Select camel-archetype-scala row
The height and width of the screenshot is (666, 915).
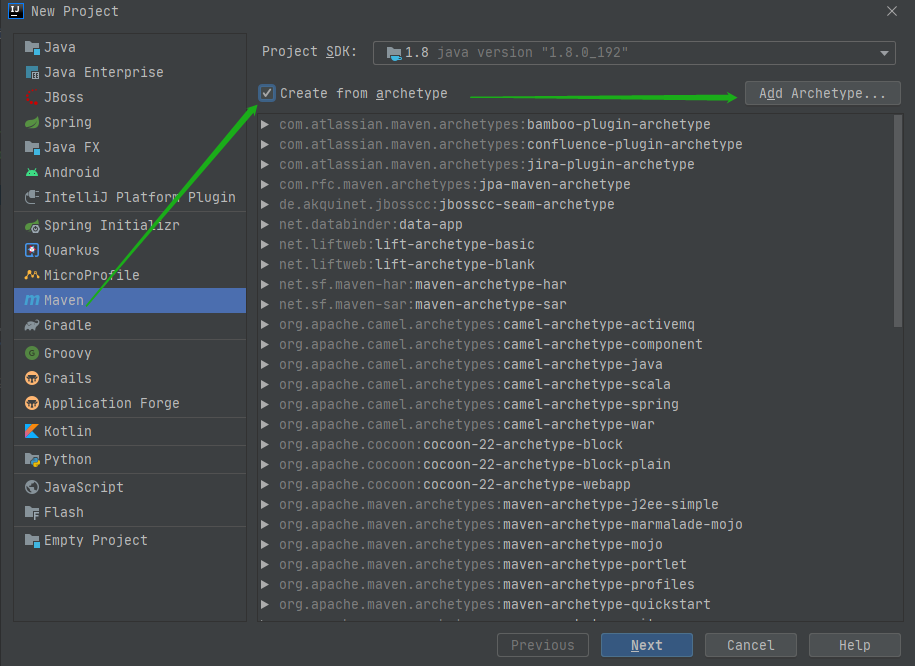575,384
